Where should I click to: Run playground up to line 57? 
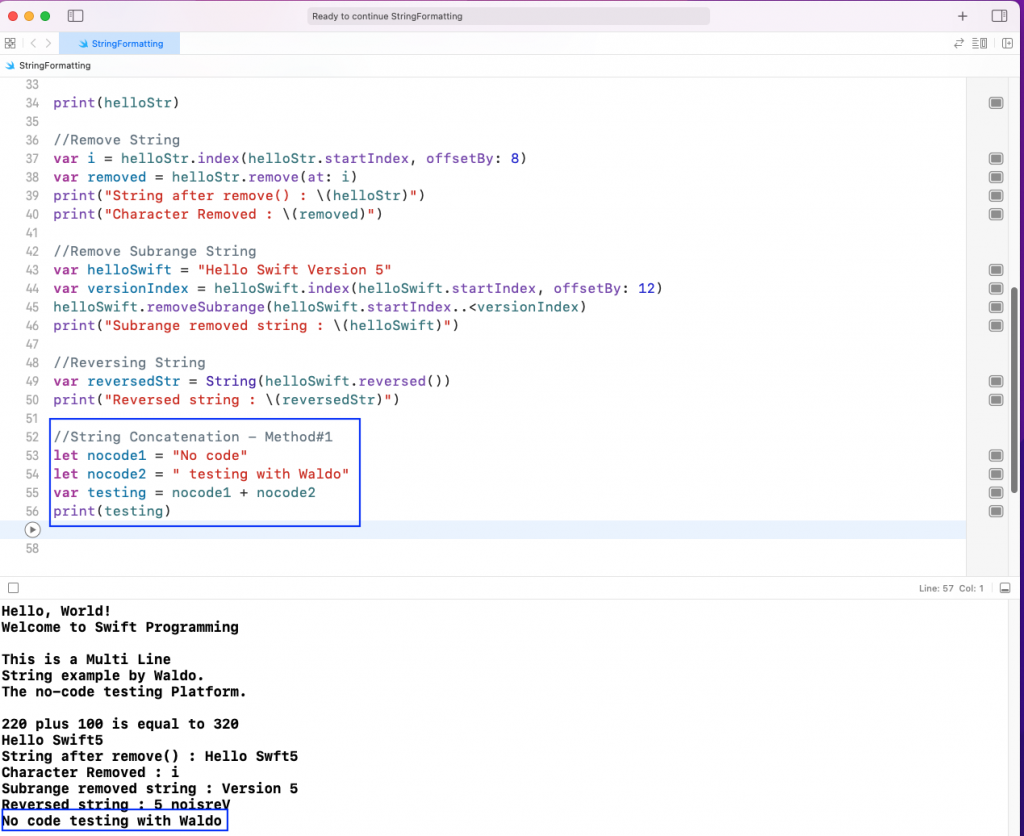[x=33, y=530]
